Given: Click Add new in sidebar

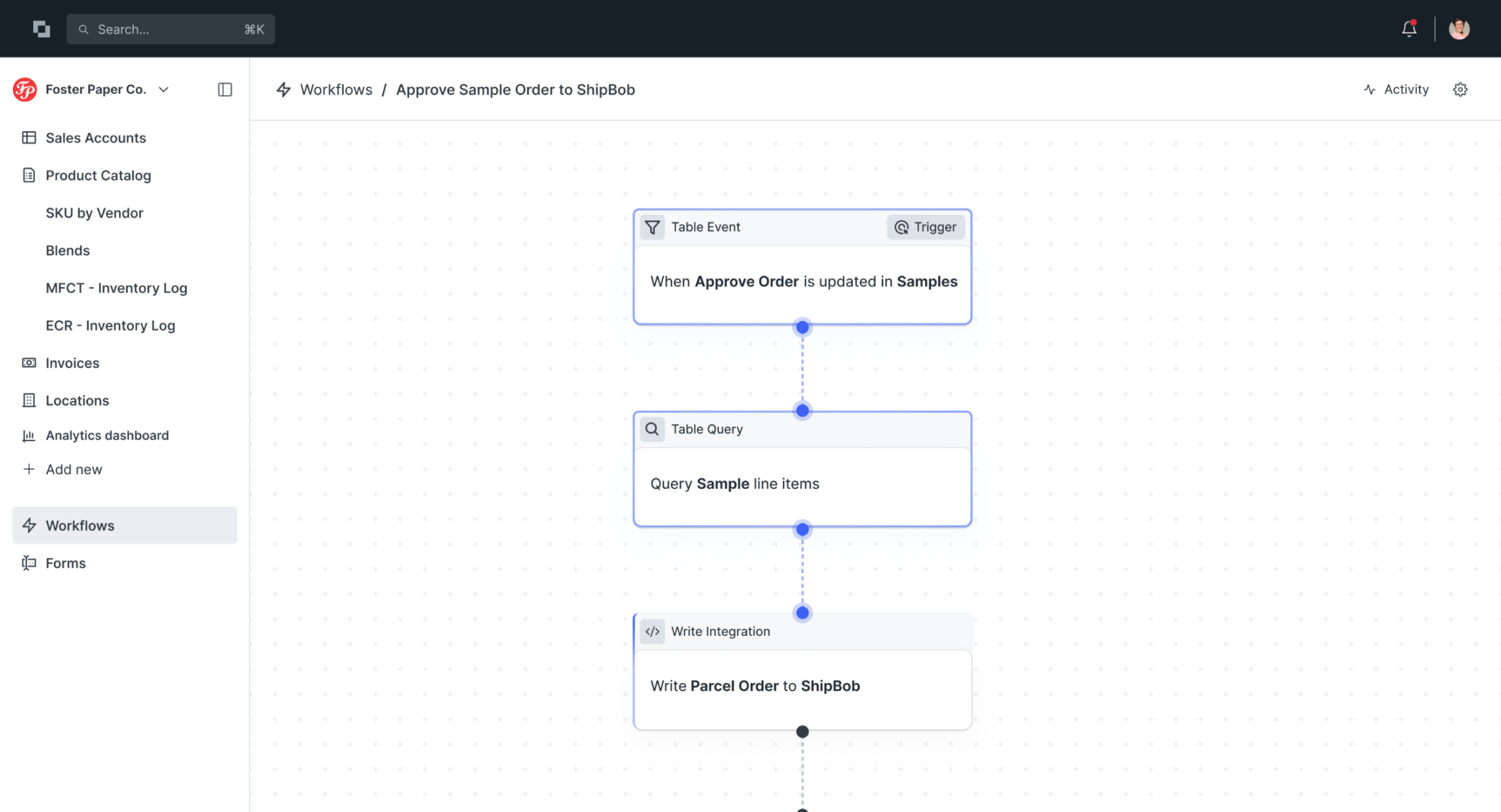Looking at the screenshot, I should pyautogui.click(x=73, y=469).
